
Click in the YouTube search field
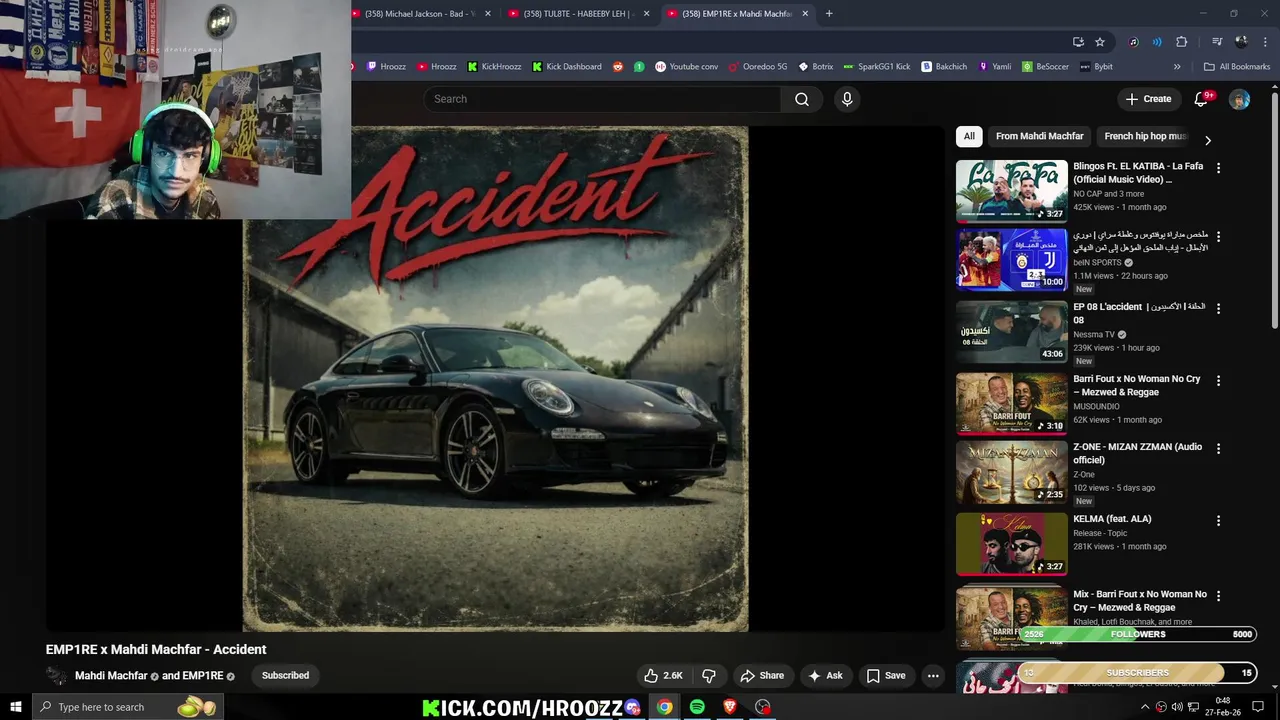coord(602,99)
